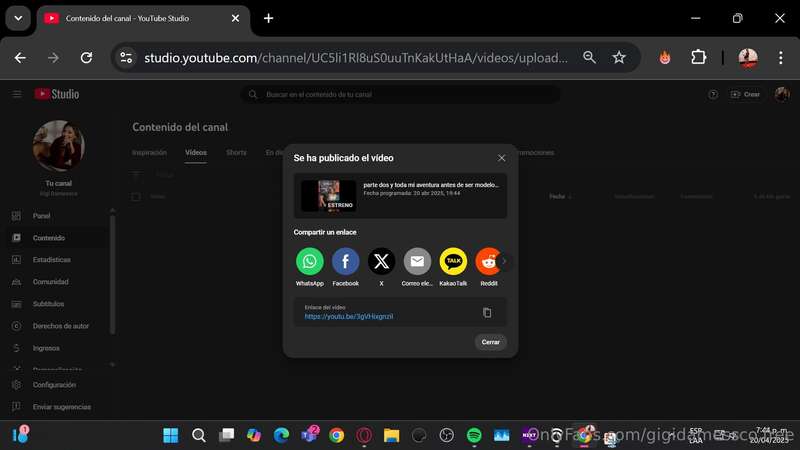This screenshot has height=450, width=800.
Task: Open the published video thumbnail
Action: (x=329, y=196)
